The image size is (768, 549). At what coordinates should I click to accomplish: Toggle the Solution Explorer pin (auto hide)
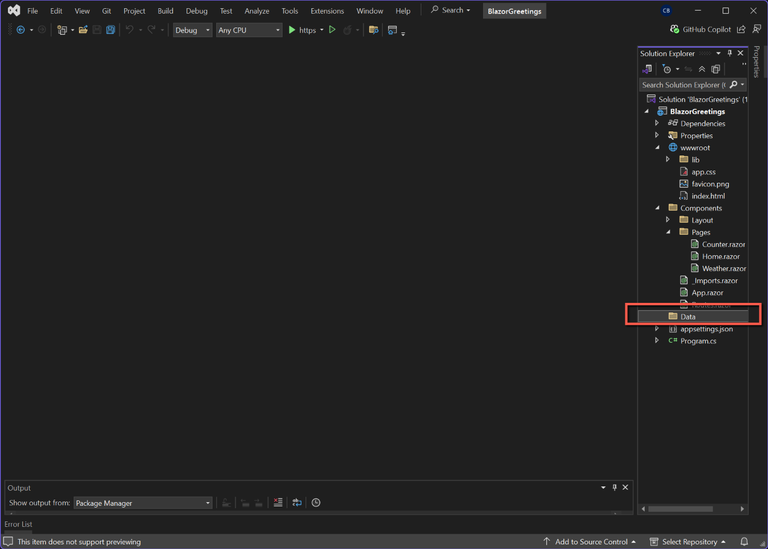pos(729,53)
